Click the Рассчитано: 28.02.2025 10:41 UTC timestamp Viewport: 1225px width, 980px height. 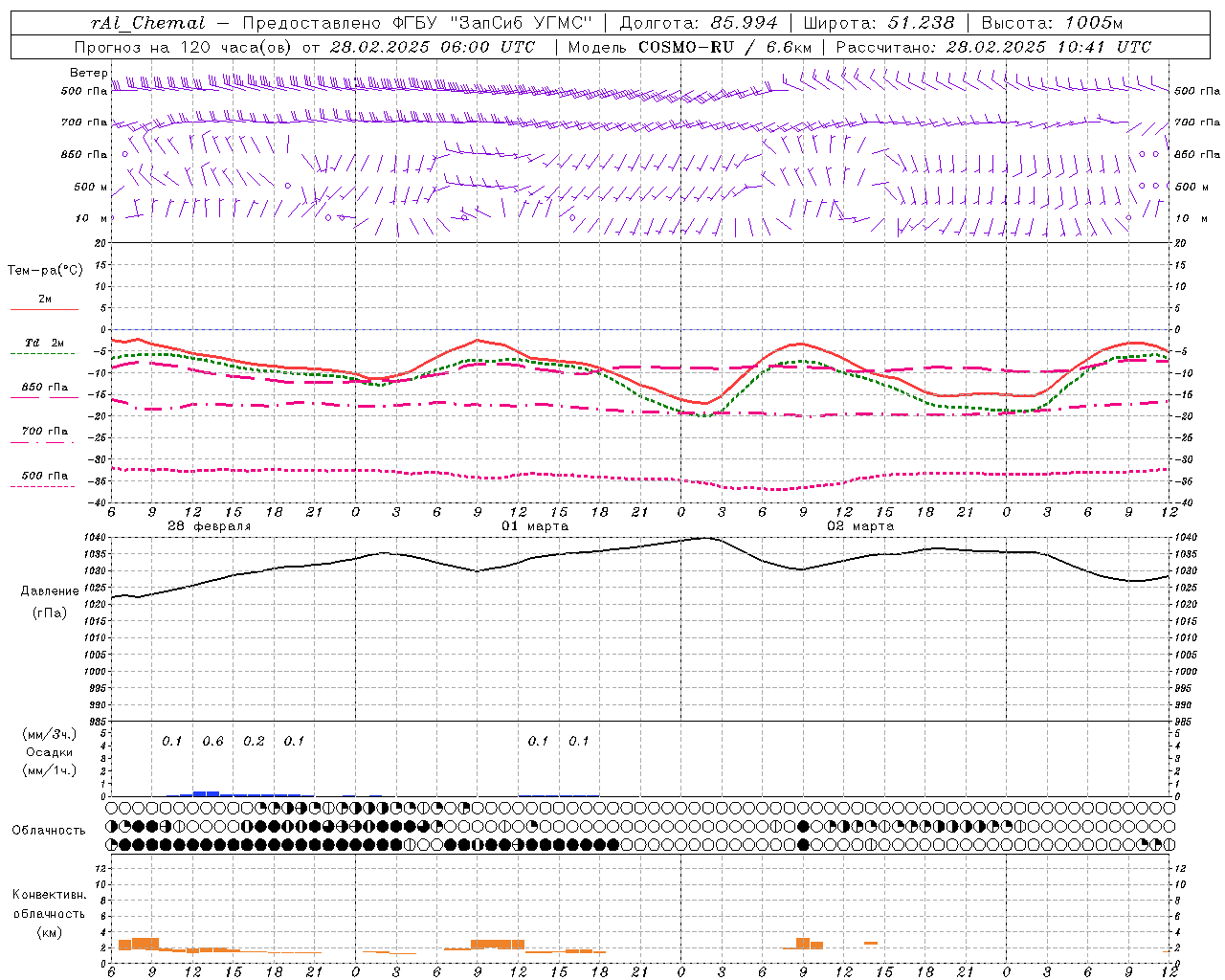(x=993, y=47)
